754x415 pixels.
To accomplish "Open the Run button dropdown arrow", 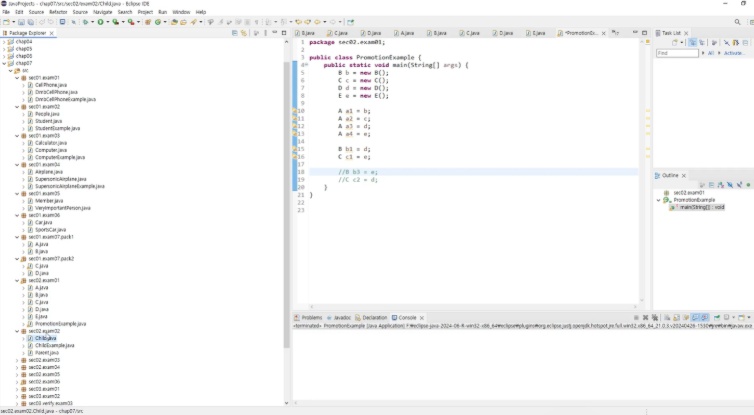I will (107, 22).
